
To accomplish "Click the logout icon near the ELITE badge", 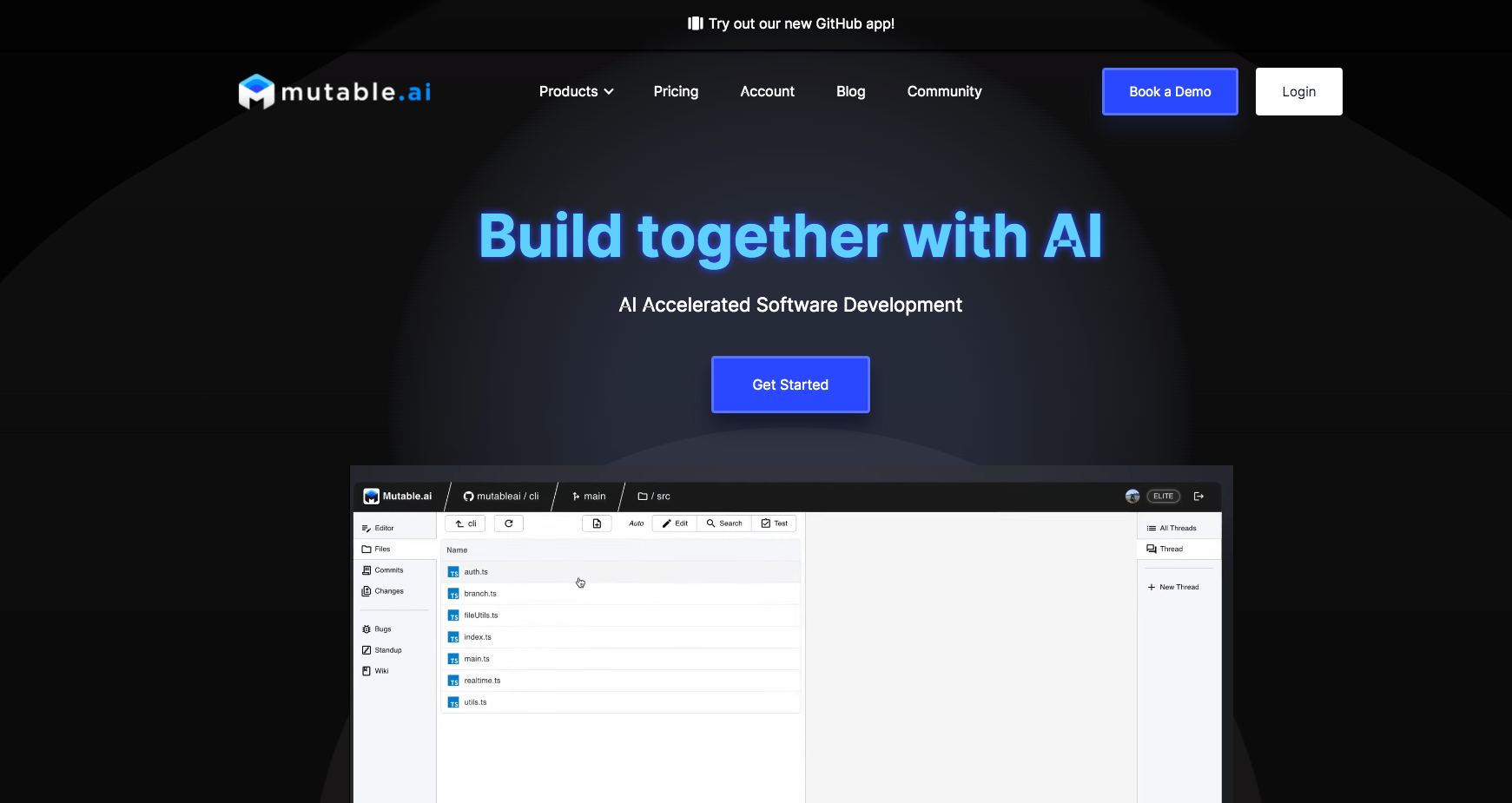I will point(1199,496).
